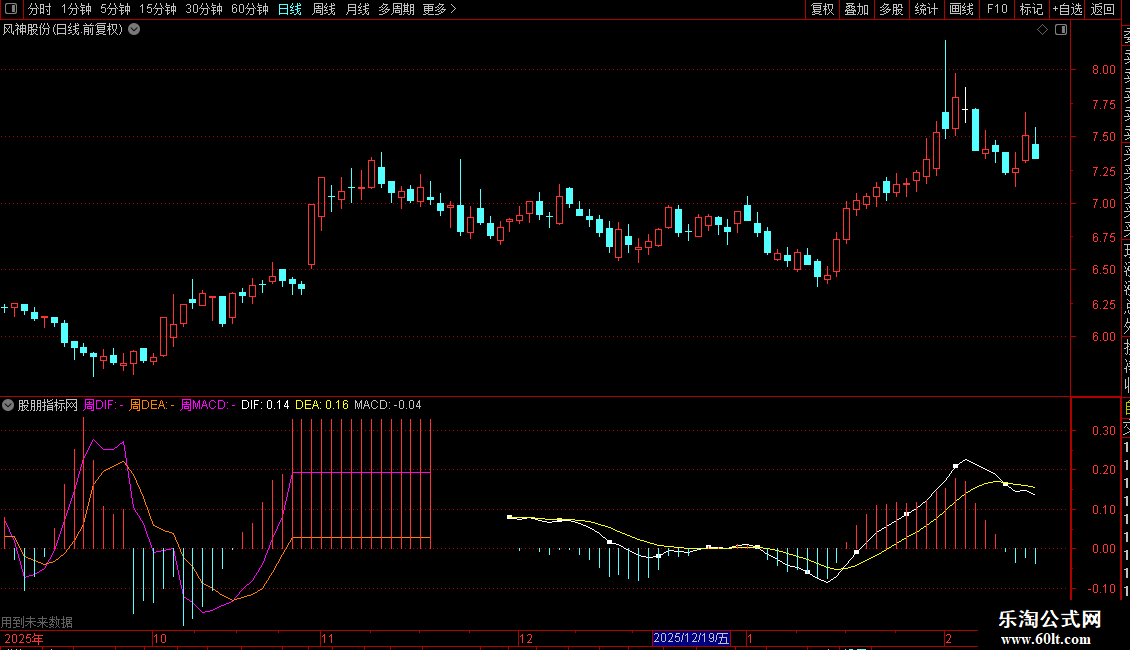Open 统计 statistics view
Image resolution: width=1130 pixels, height=650 pixels.
[926, 9]
